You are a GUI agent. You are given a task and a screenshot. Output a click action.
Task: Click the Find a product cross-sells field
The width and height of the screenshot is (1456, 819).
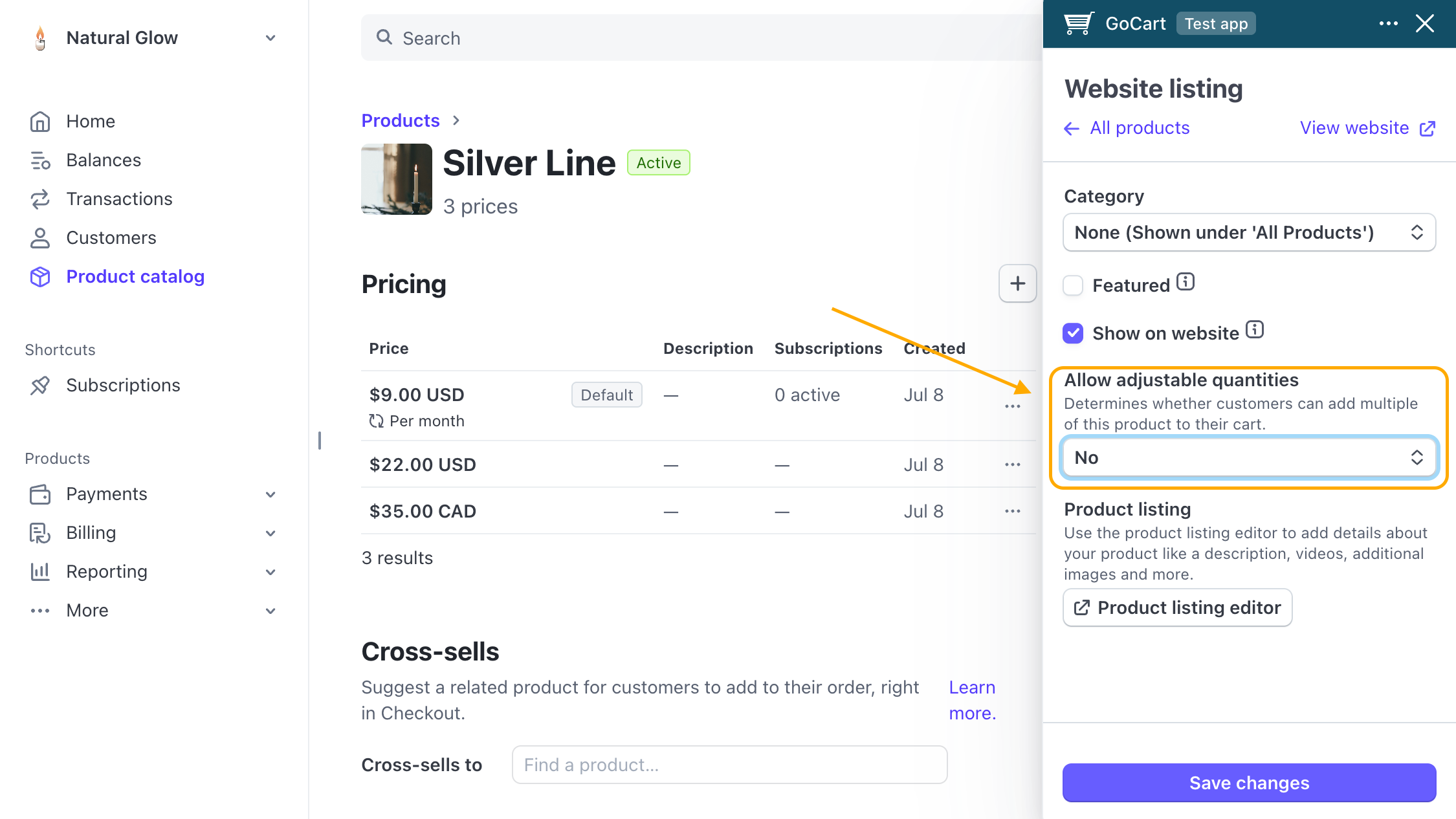(x=729, y=765)
